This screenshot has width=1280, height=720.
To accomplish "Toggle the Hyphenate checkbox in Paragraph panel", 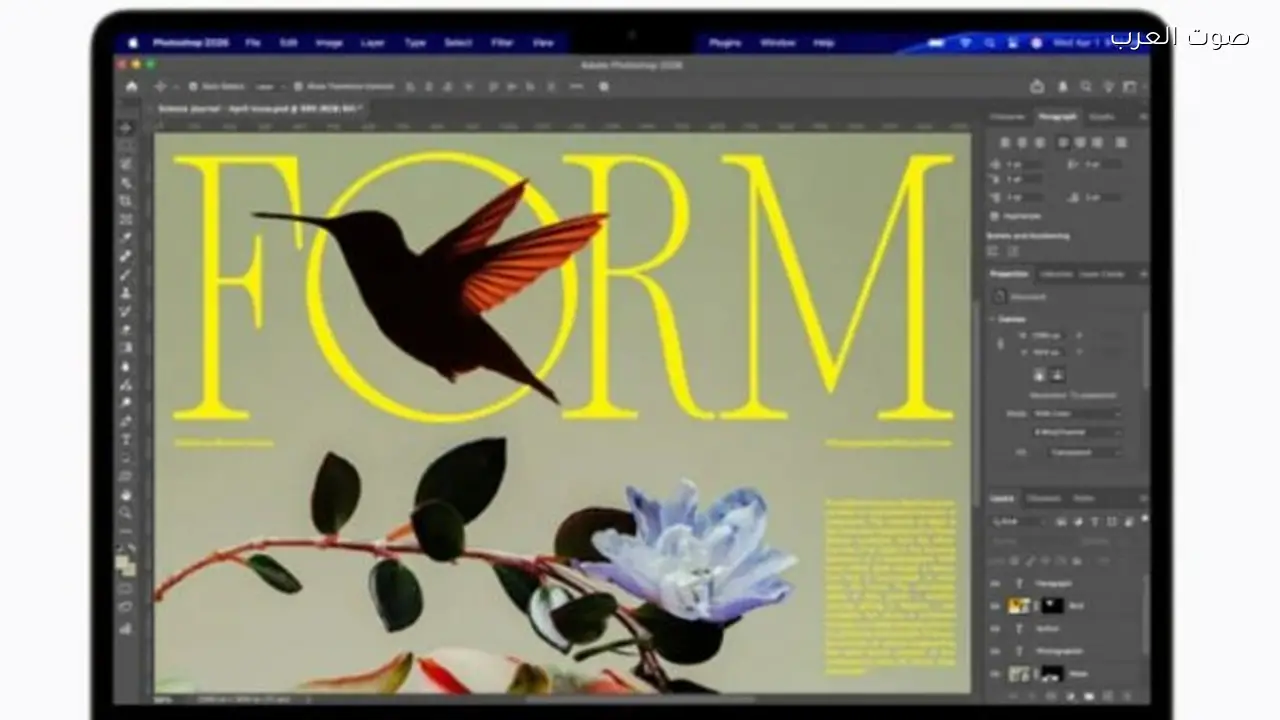I will tap(994, 216).
